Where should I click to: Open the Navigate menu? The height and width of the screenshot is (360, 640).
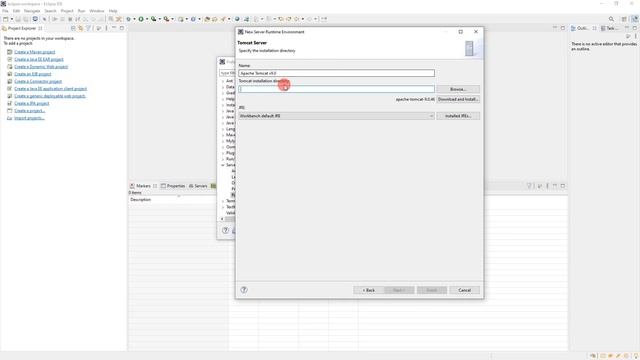(32, 11)
